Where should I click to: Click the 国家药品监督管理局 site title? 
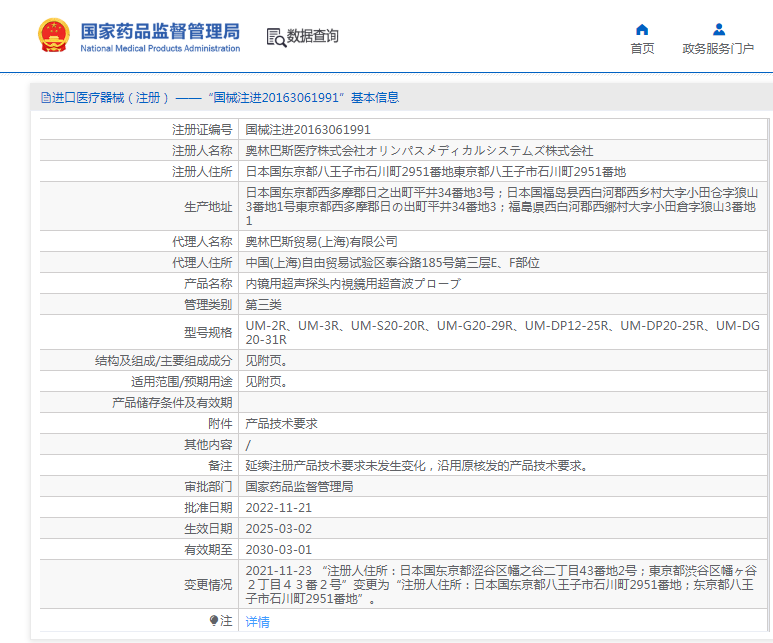(160, 31)
